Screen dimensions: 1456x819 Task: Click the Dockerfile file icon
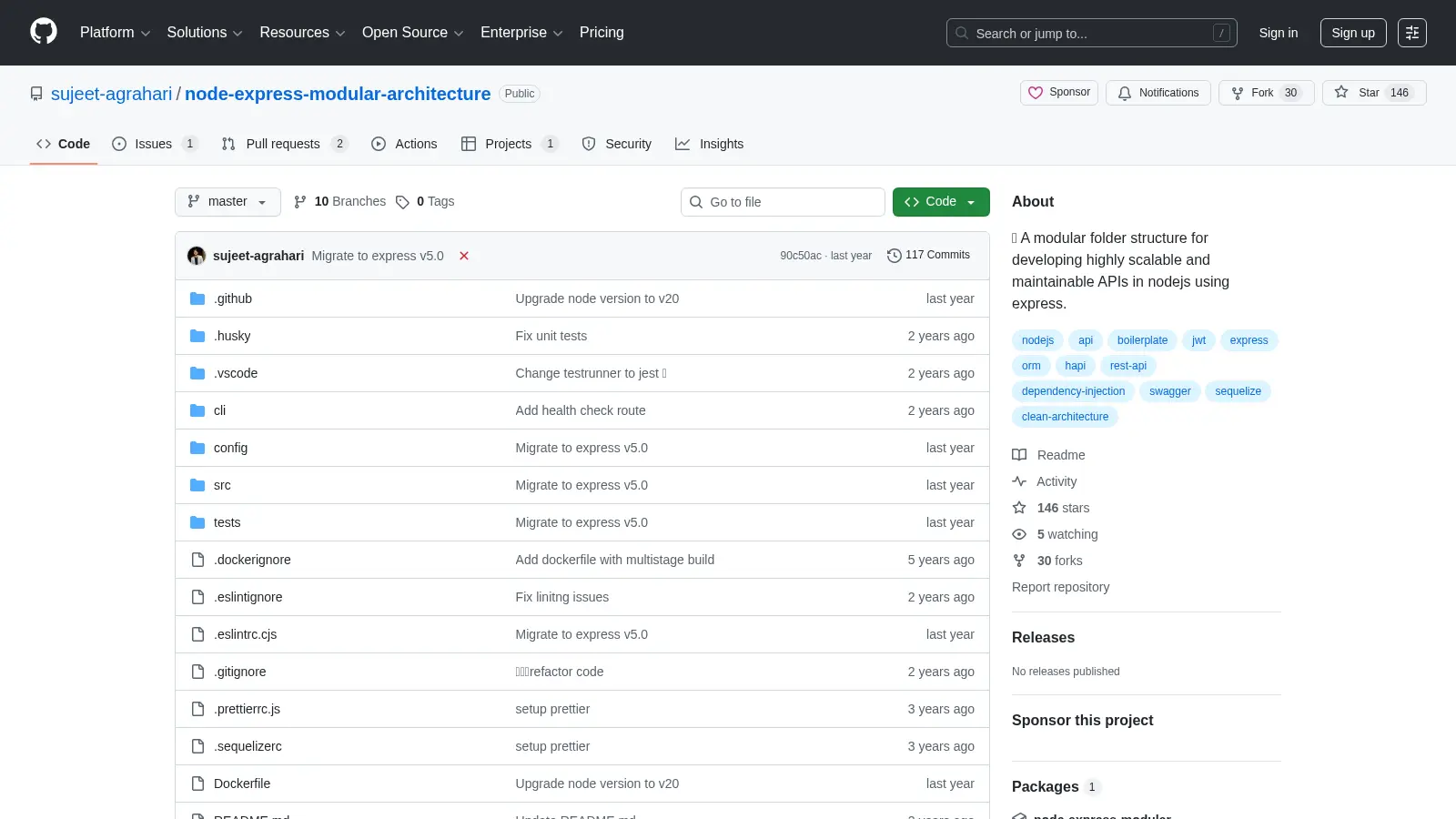[x=197, y=784]
